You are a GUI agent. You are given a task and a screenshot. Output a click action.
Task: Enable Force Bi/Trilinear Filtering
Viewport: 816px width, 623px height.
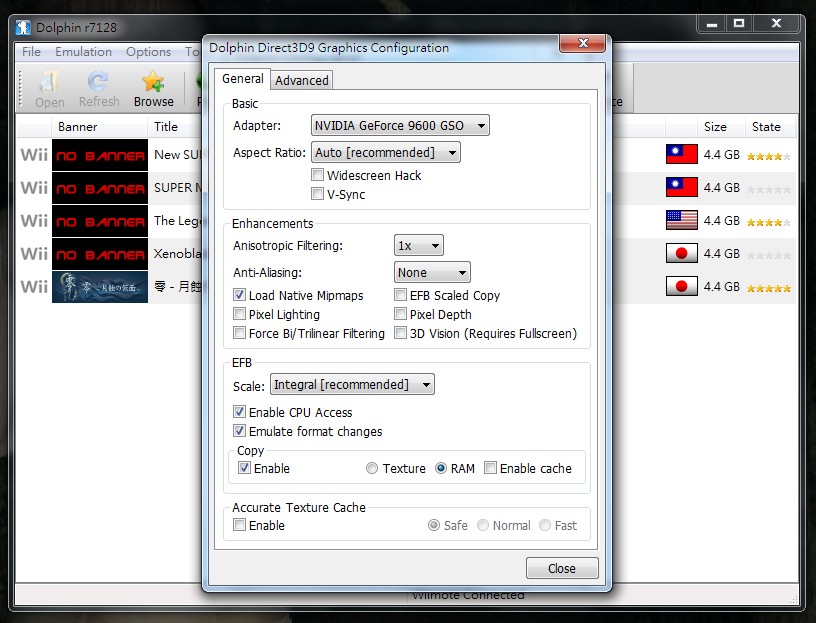[x=239, y=333]
